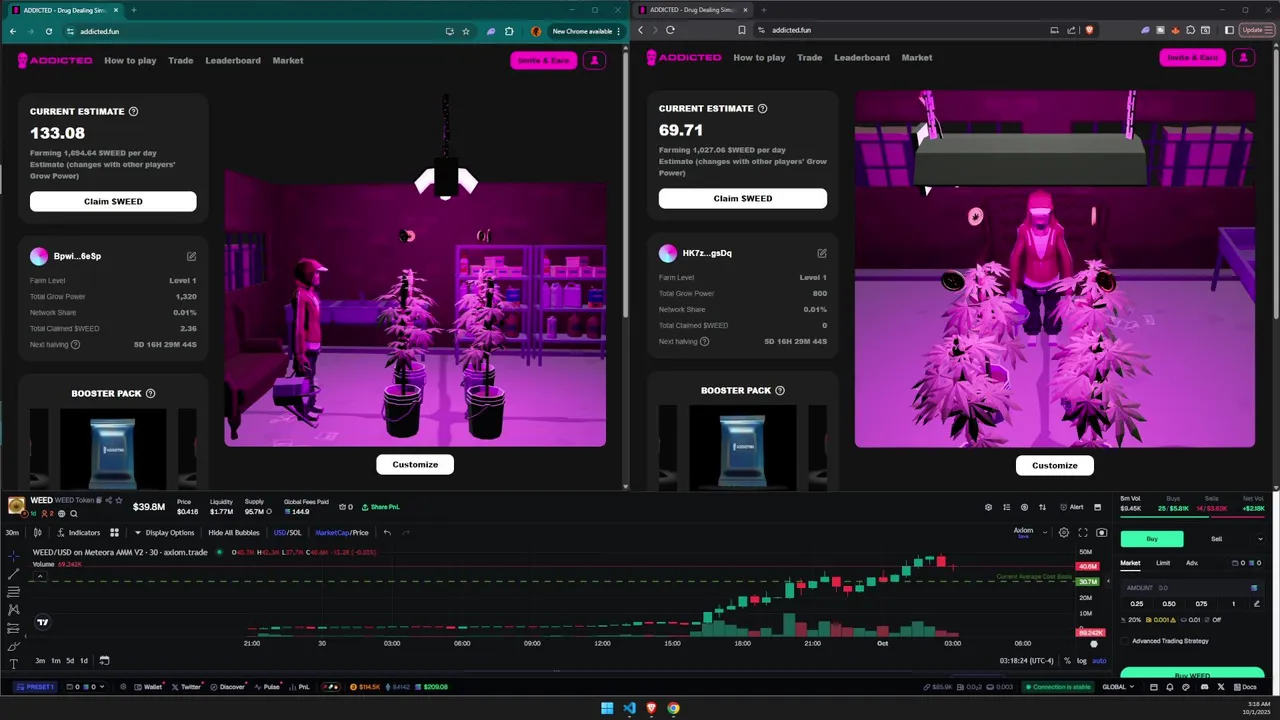Toggle USD/SOL currency display

click(x=287, y=533)
